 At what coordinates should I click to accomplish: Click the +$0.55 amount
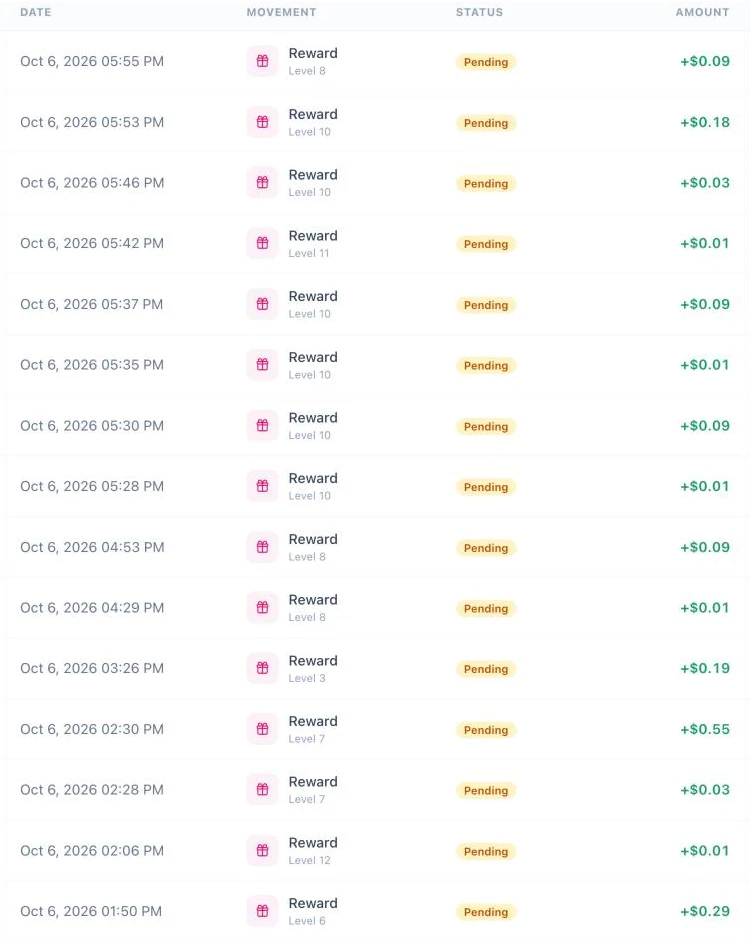click(705, 729)
